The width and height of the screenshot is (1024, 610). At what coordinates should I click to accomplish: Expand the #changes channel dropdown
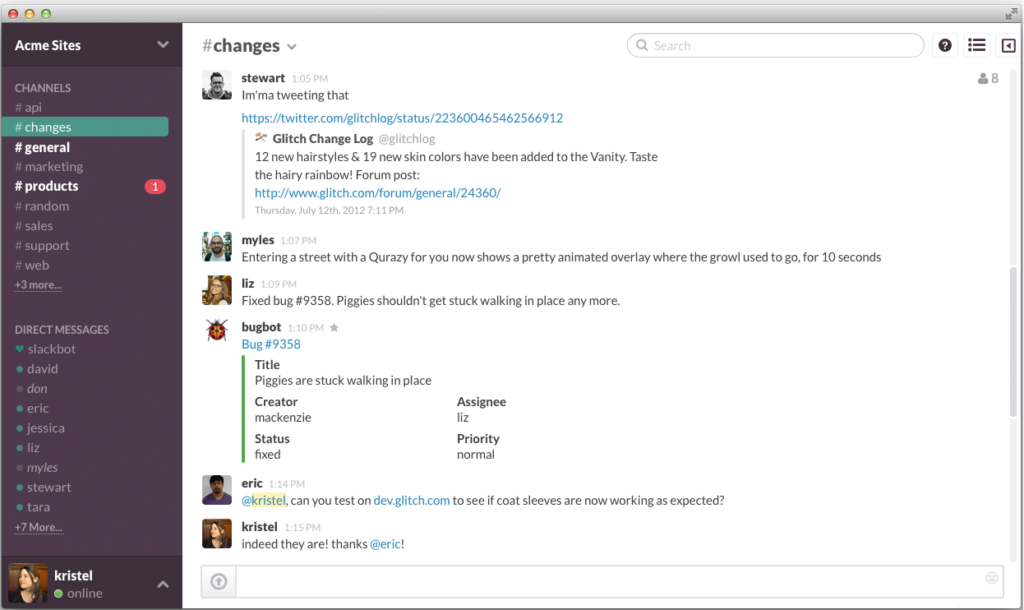pyautogui.click(x=292, y=46)
